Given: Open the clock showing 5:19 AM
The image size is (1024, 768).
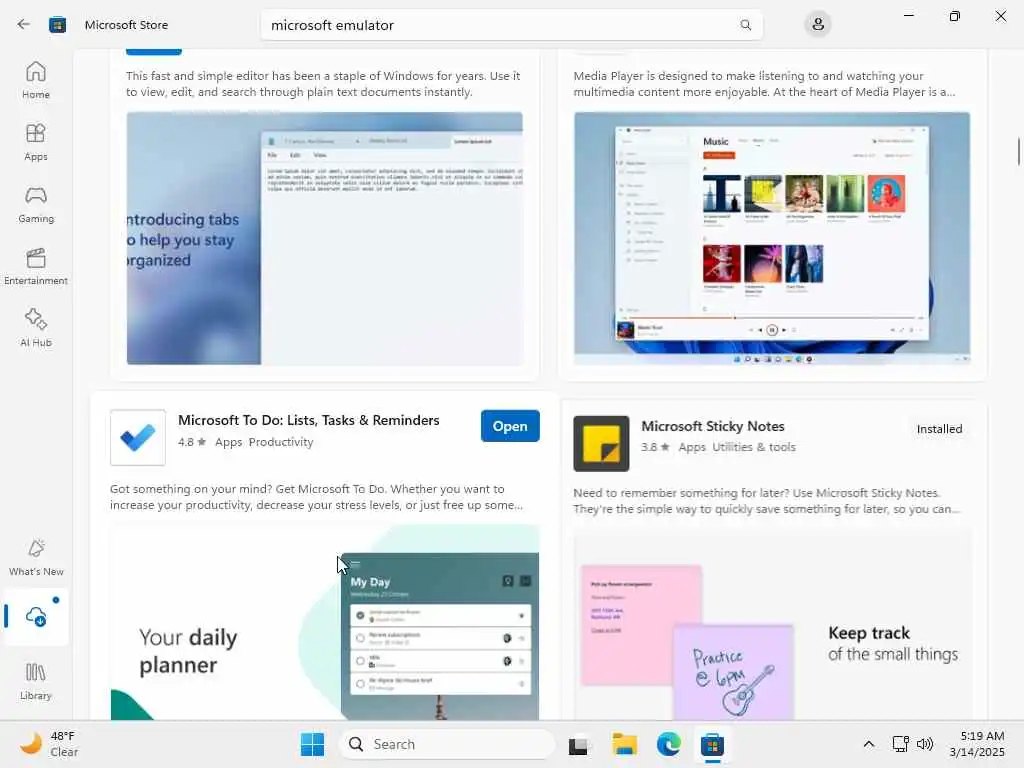Looking at the screenshot, I should click(x=977, y=744).
